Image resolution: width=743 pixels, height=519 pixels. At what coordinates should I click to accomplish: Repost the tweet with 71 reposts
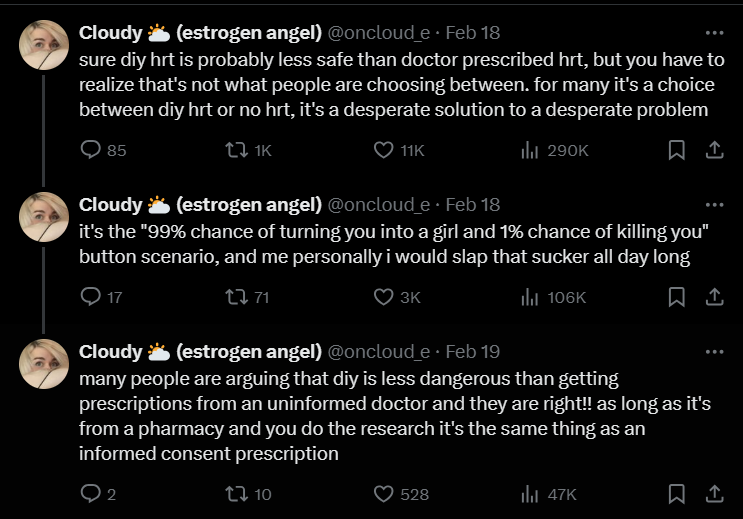[239, 297]
